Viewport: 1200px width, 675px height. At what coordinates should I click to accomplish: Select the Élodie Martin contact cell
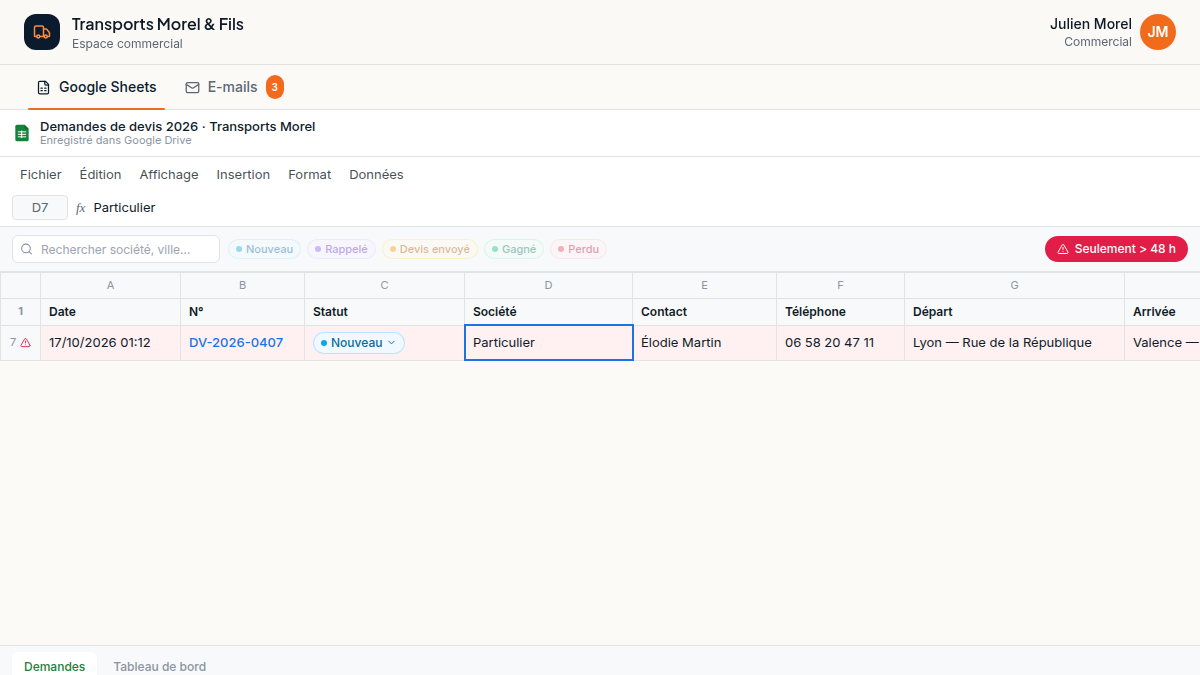point(705,343)
